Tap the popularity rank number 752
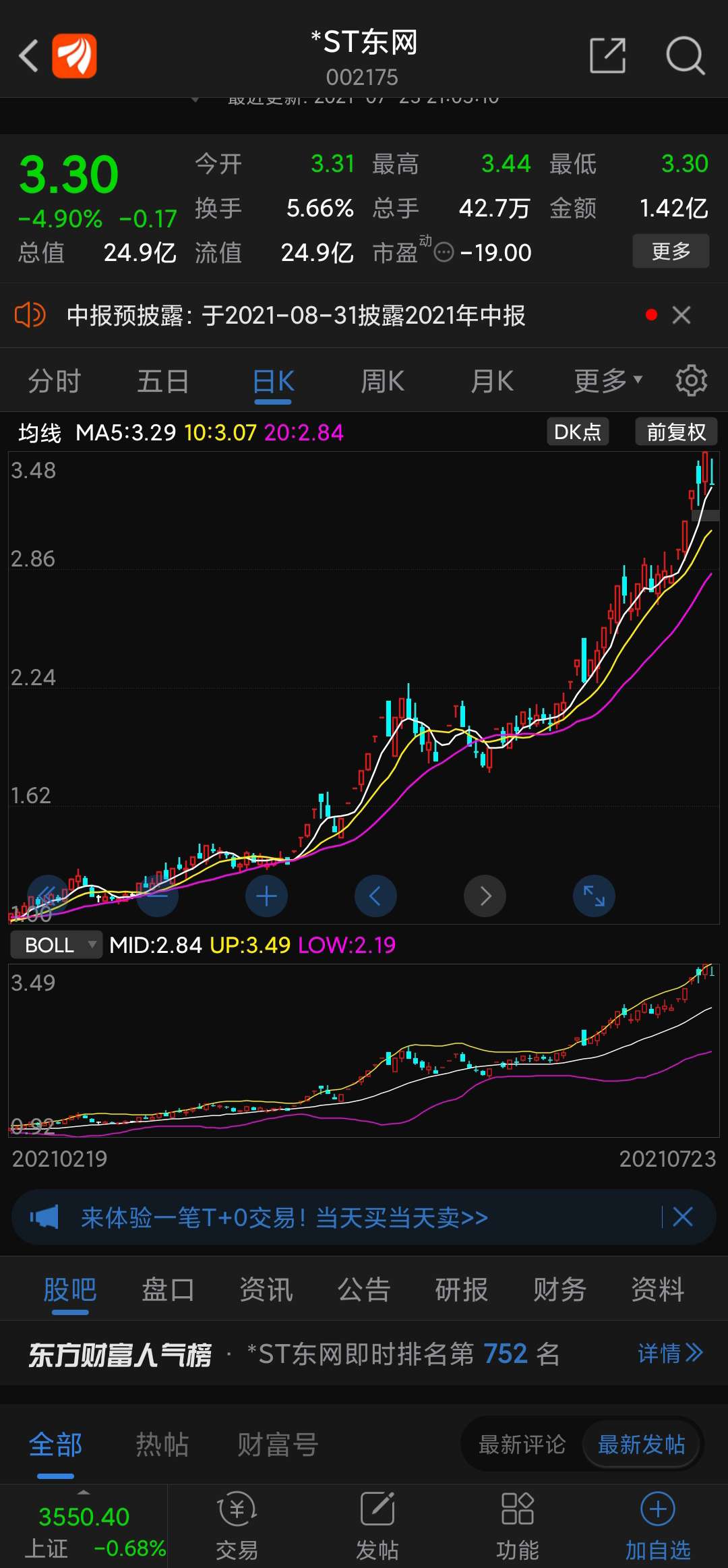This screenshot has width=728, height=1568. (506, 1354)
